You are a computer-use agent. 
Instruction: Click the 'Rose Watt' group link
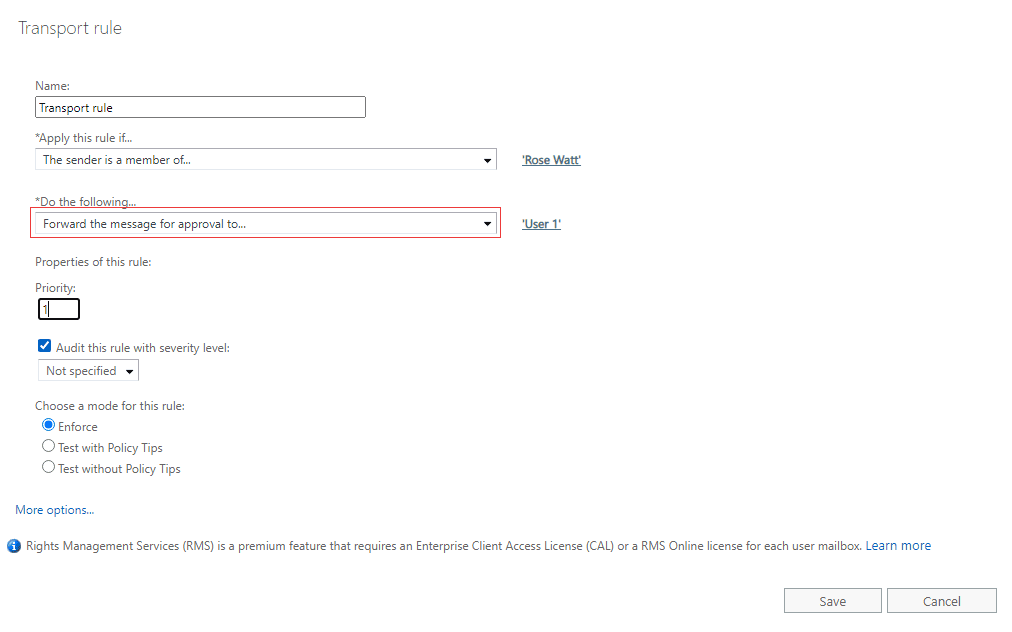click(x=551, y=160)
